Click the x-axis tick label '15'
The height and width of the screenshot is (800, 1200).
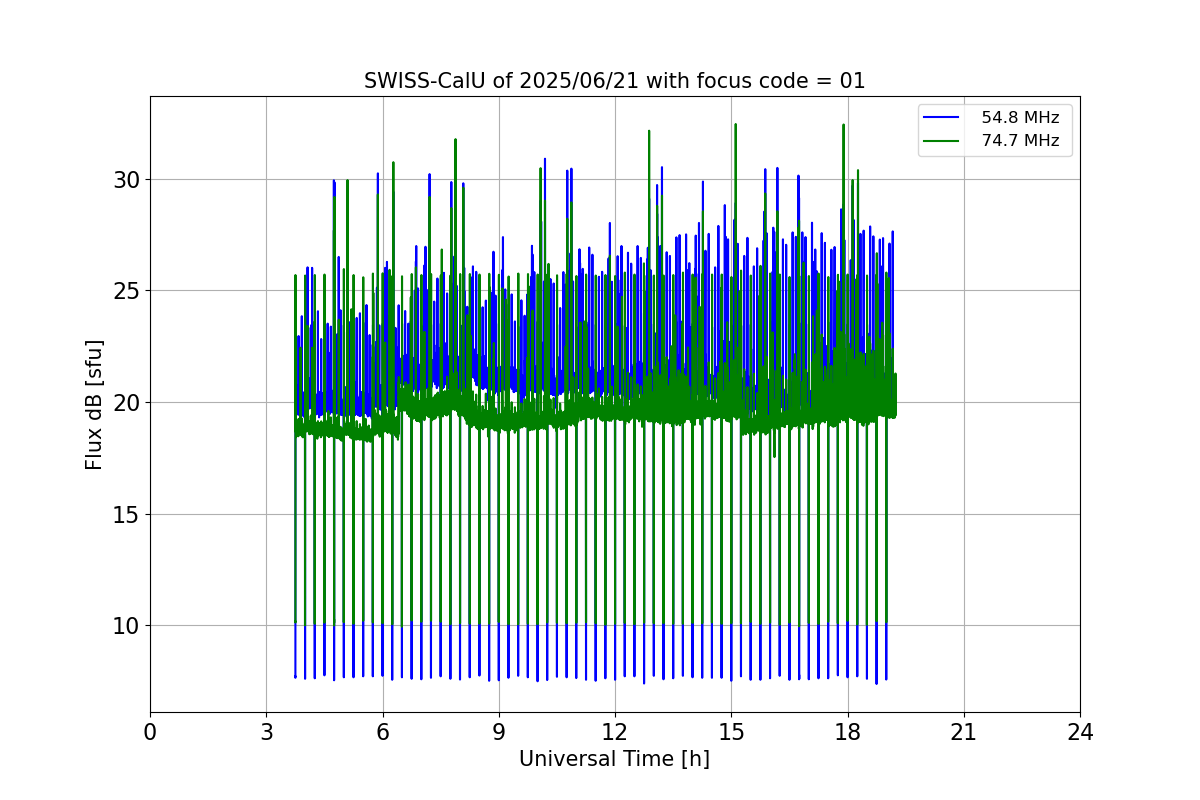(731, 732)
